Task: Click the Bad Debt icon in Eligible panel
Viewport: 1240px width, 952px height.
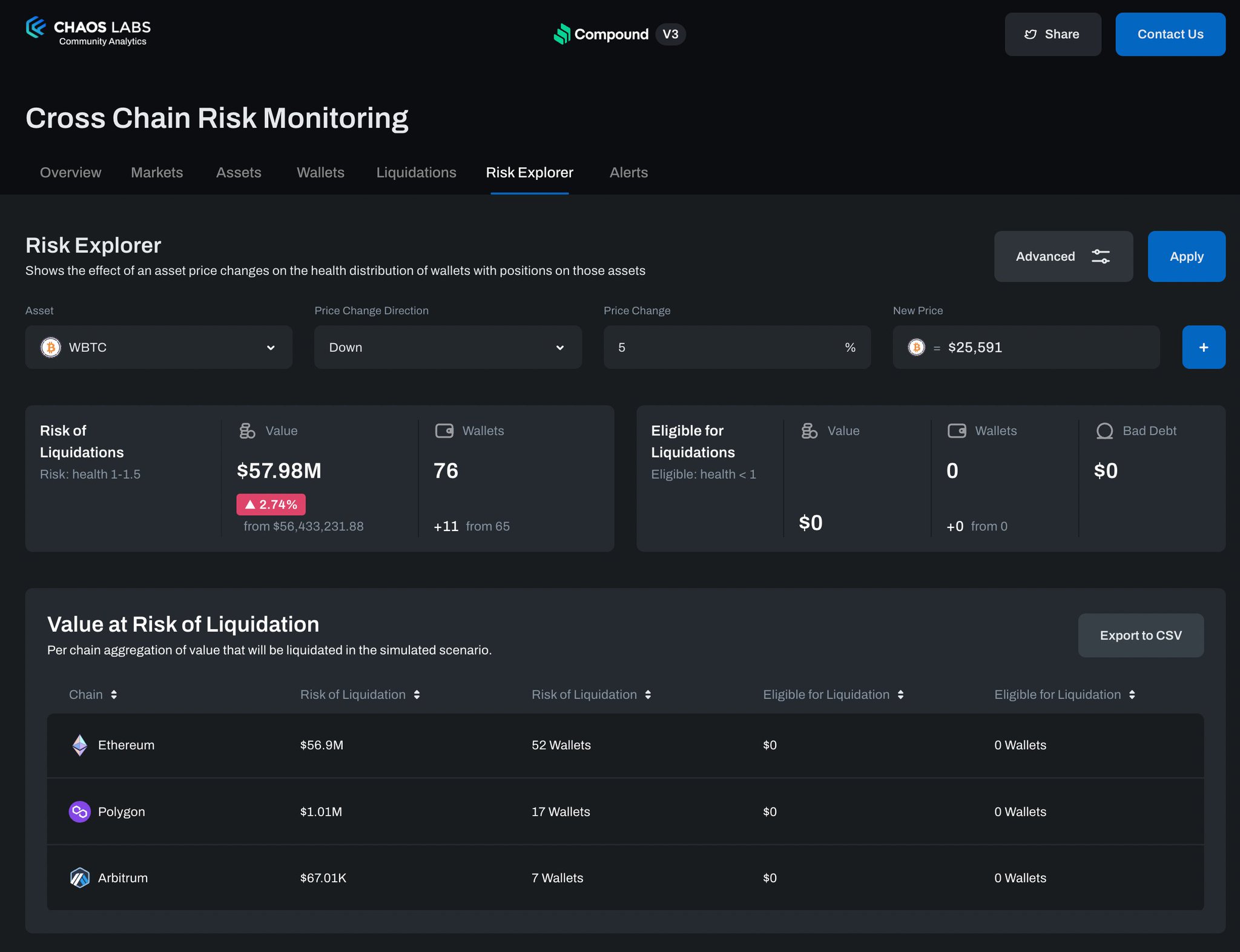Action: click(x=1105, y=431)
